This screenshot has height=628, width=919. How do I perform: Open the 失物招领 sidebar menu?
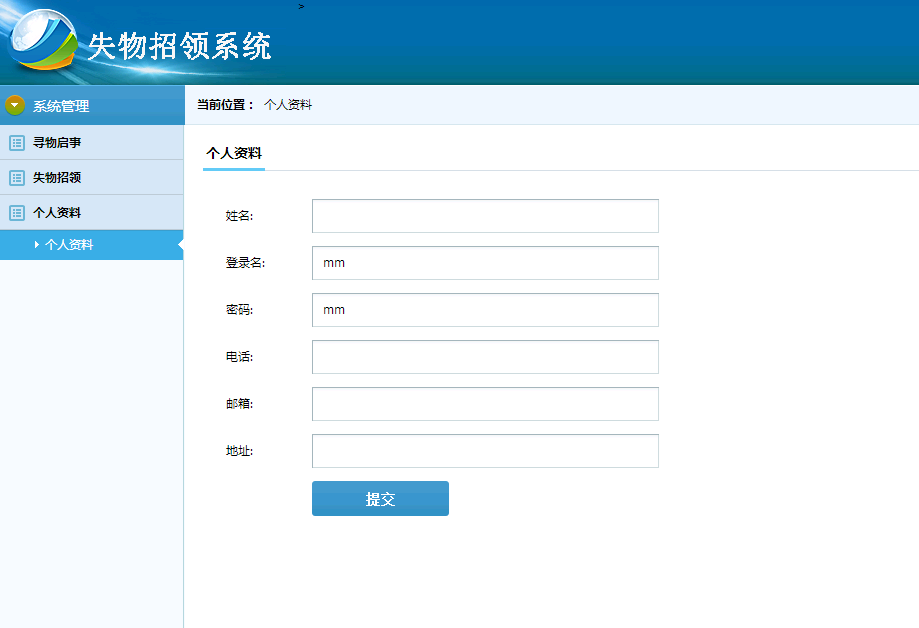click(57, 178)
